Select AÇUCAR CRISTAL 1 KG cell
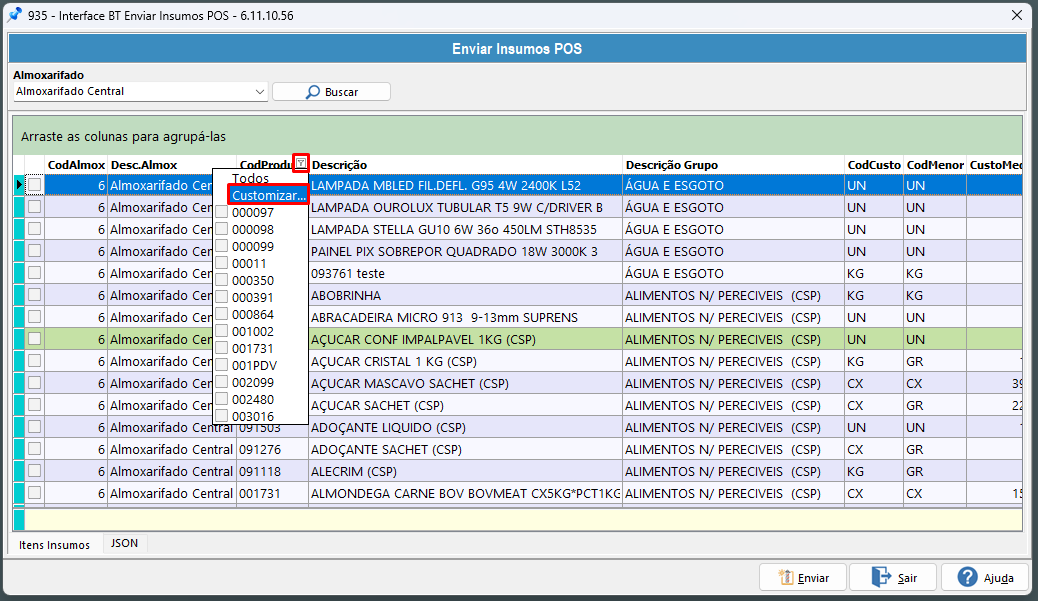1038x601 pixels. (x=465, y=361)
